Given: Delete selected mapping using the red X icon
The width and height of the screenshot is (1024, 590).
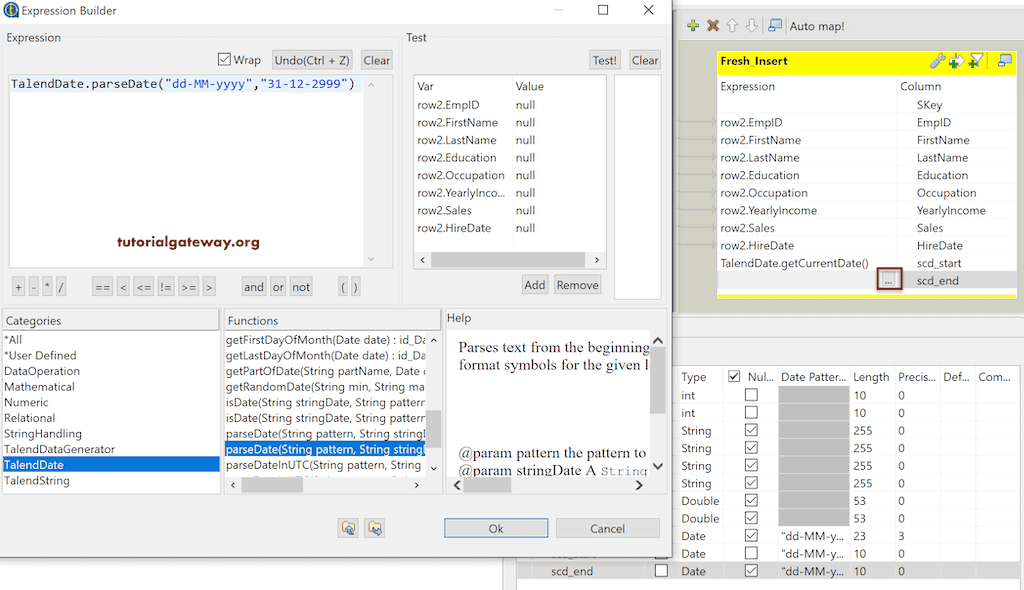Looking at the screenshot, I should [711, 26].
